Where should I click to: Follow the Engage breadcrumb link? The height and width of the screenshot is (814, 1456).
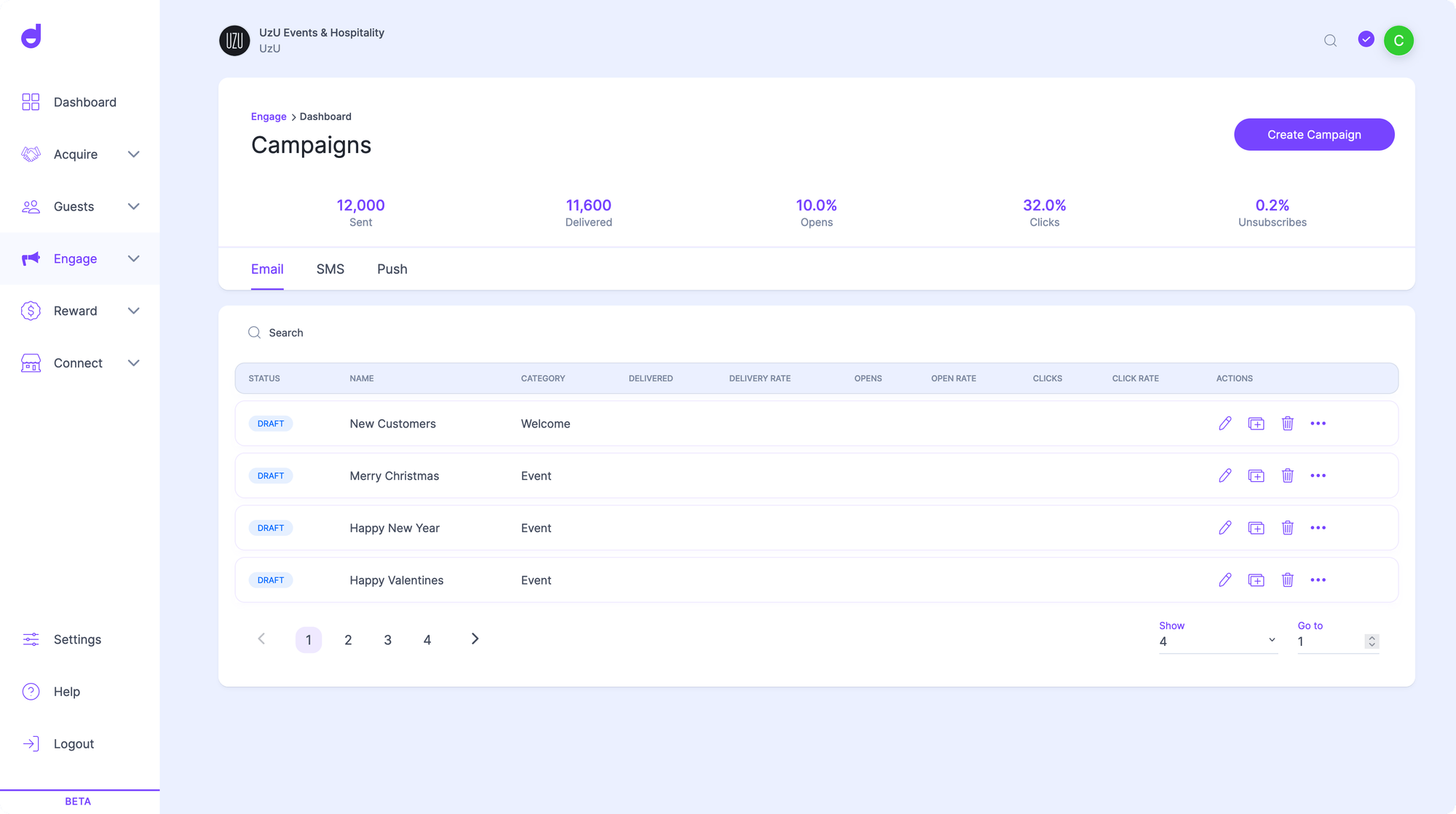[x=269, y=116]
